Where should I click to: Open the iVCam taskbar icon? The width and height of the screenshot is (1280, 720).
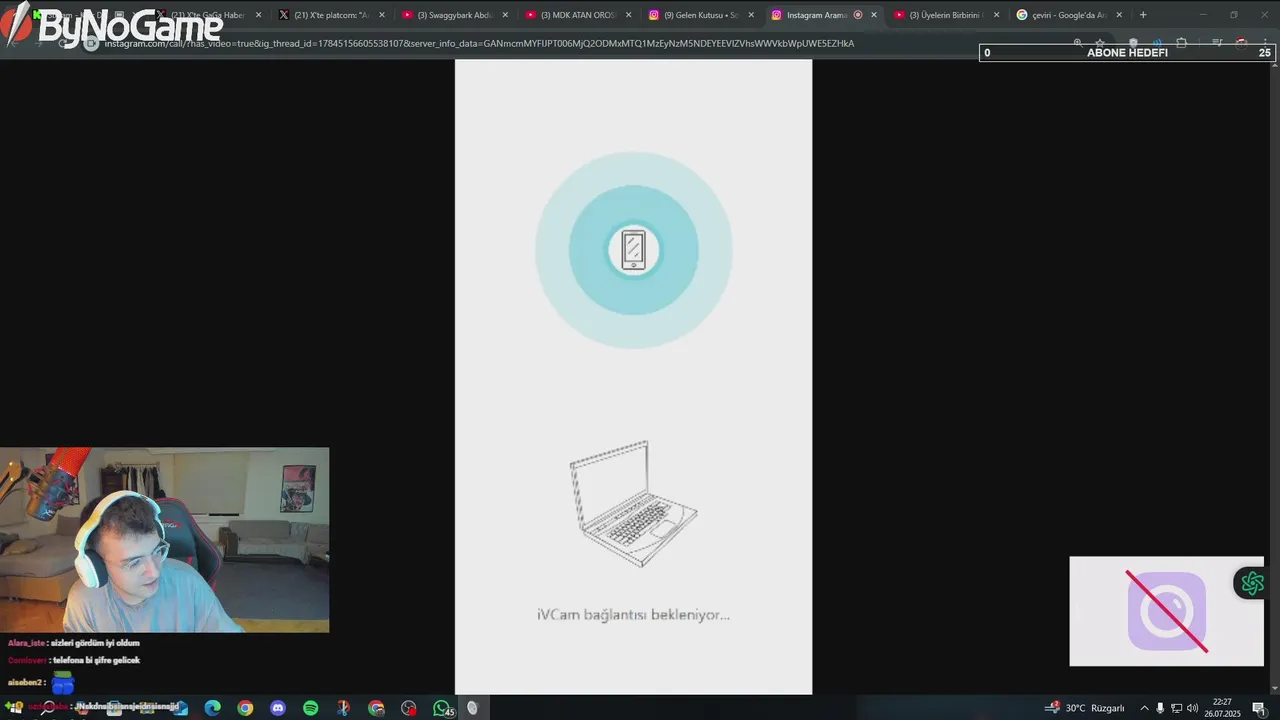click(472, 708)
